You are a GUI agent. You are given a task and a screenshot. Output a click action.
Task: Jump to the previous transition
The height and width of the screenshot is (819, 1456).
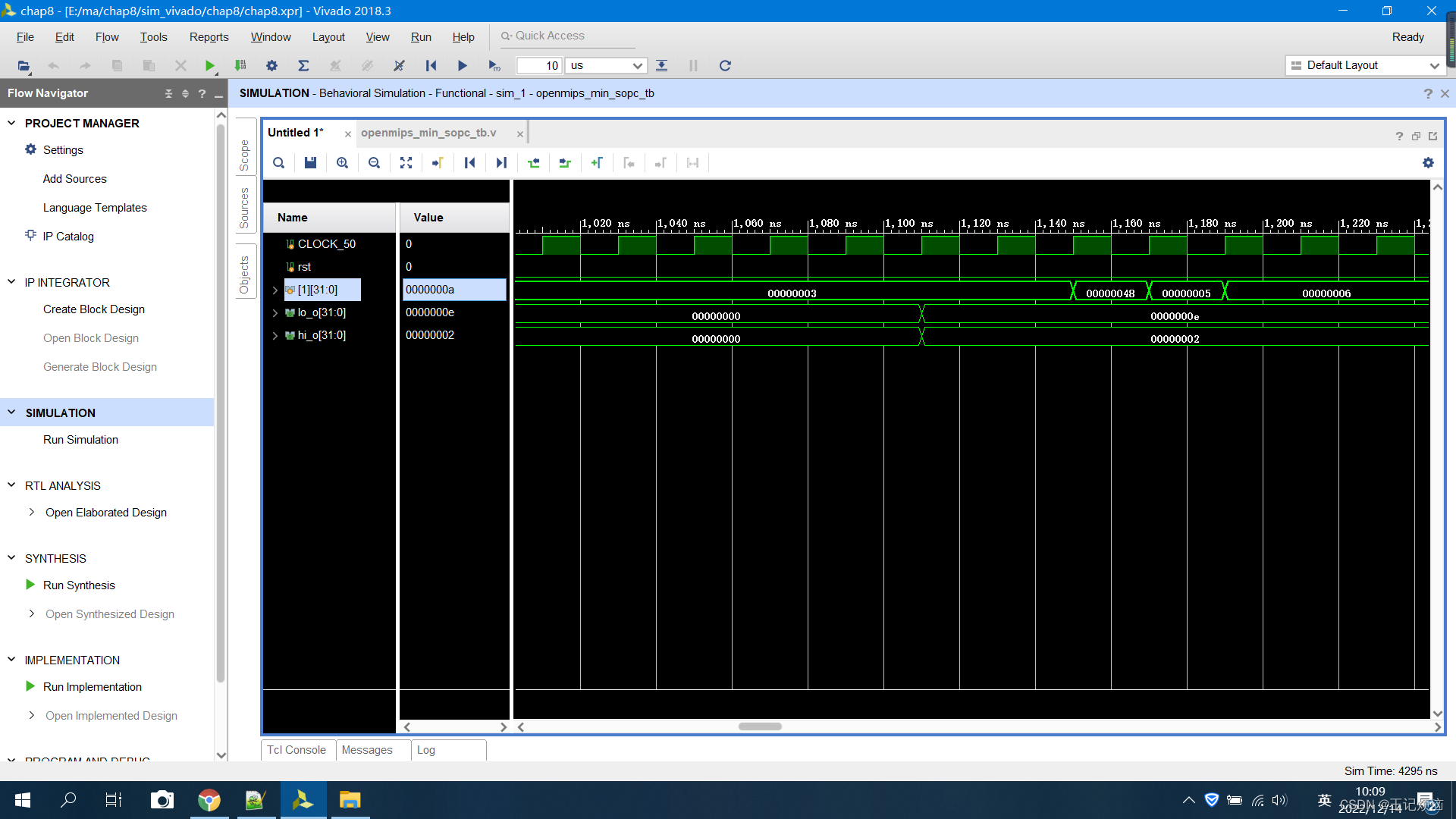click(533, 163)
